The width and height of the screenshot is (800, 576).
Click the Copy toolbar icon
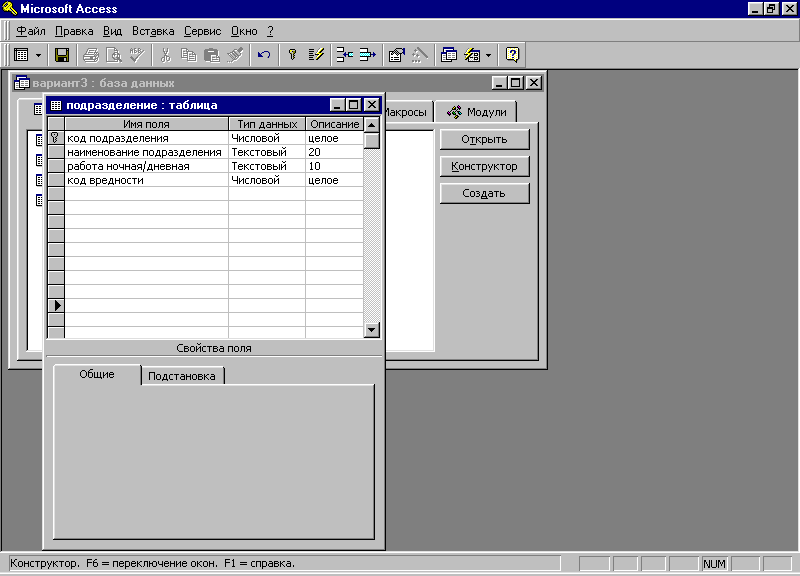(189, 55)
